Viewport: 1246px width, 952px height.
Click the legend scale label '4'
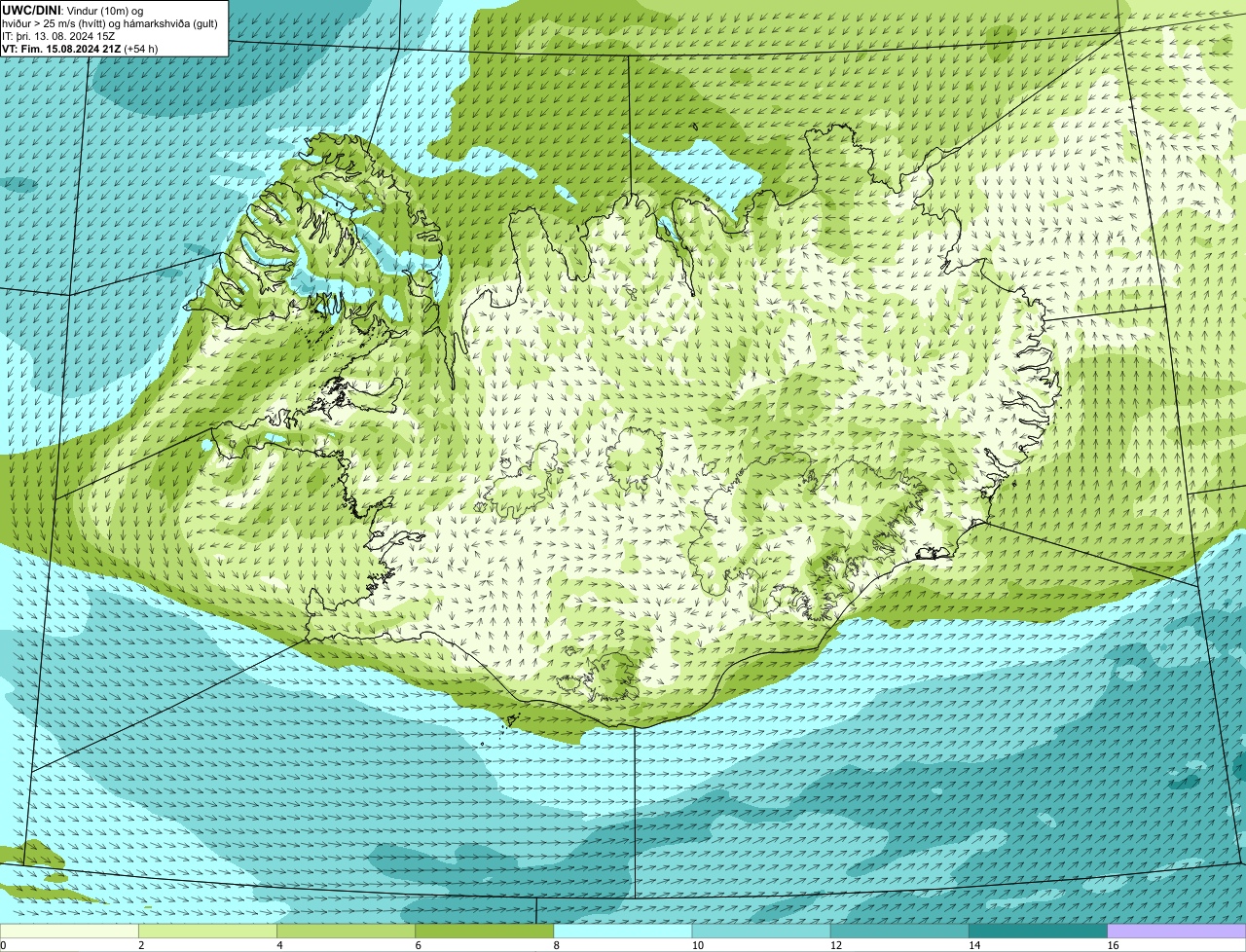[x=279, y=945]
